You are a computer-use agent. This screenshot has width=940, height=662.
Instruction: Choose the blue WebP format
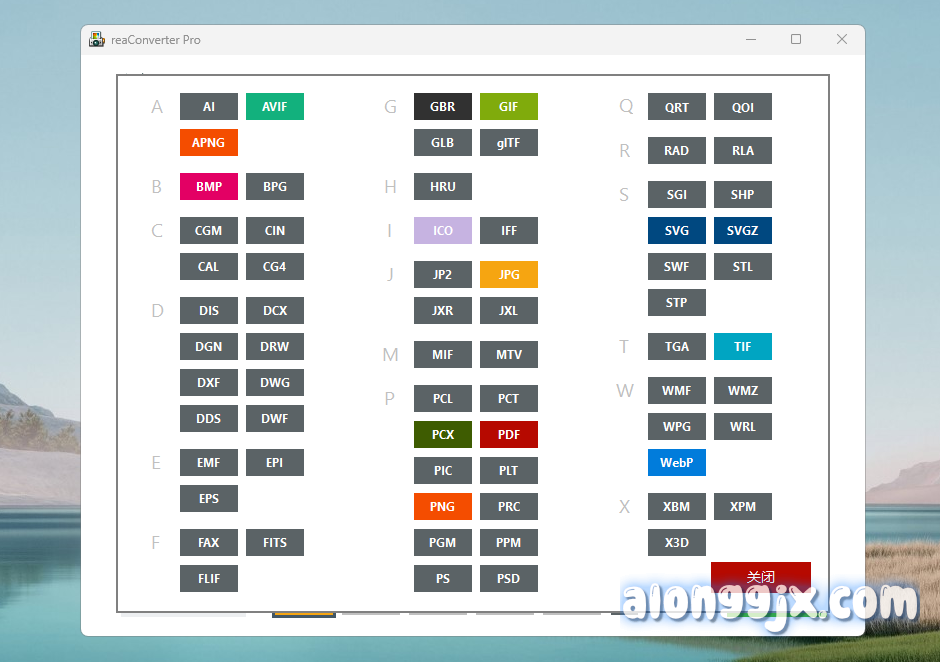[676, 463]
